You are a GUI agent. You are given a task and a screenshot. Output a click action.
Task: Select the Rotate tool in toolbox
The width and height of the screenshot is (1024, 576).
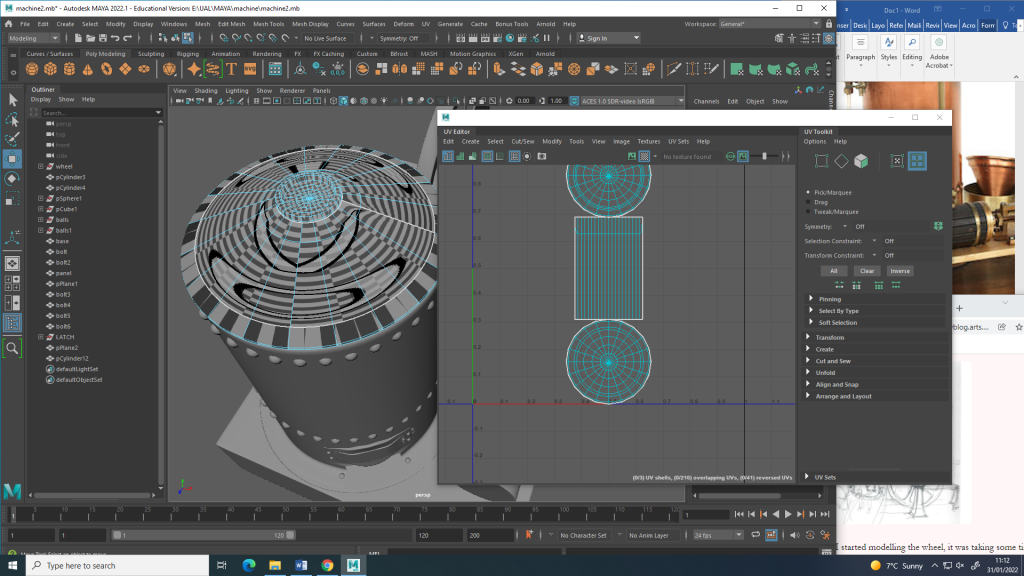point(12,179)
